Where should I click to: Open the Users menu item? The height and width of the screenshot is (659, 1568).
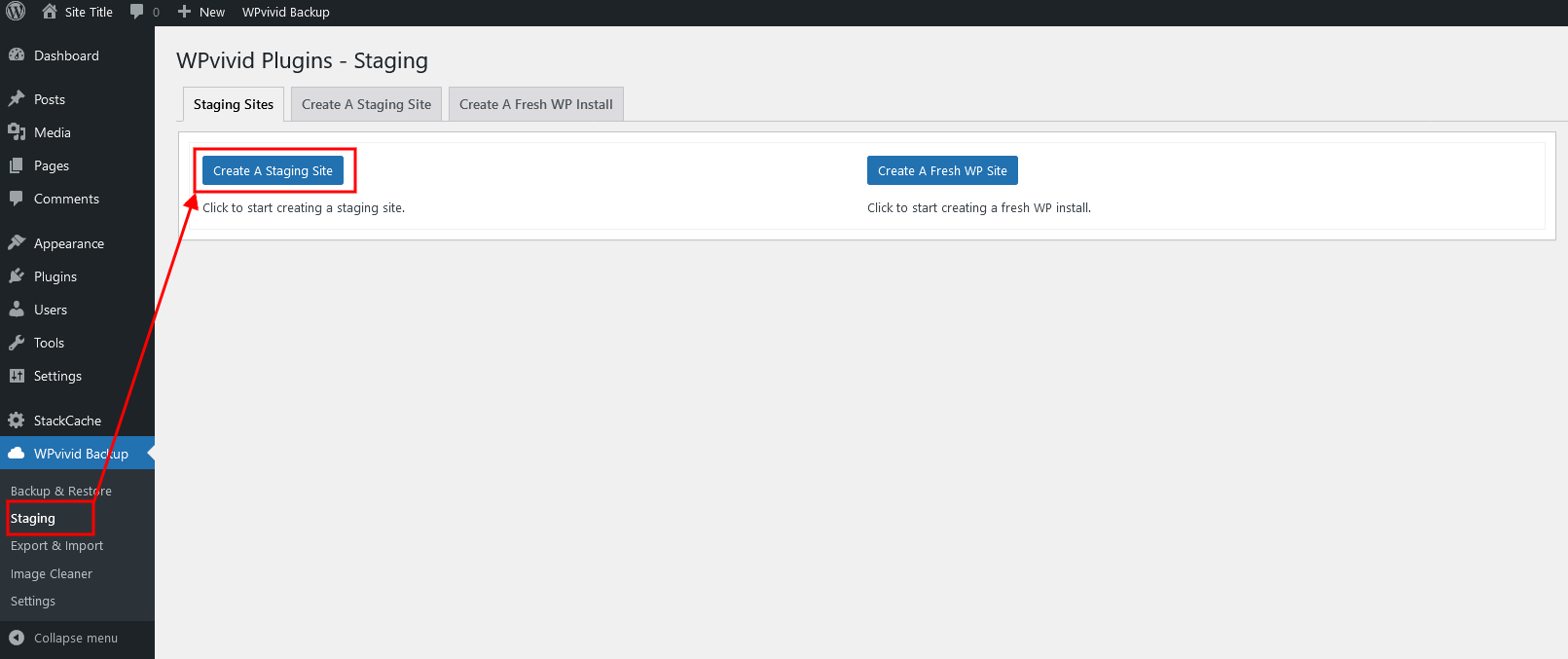[51, 310]
